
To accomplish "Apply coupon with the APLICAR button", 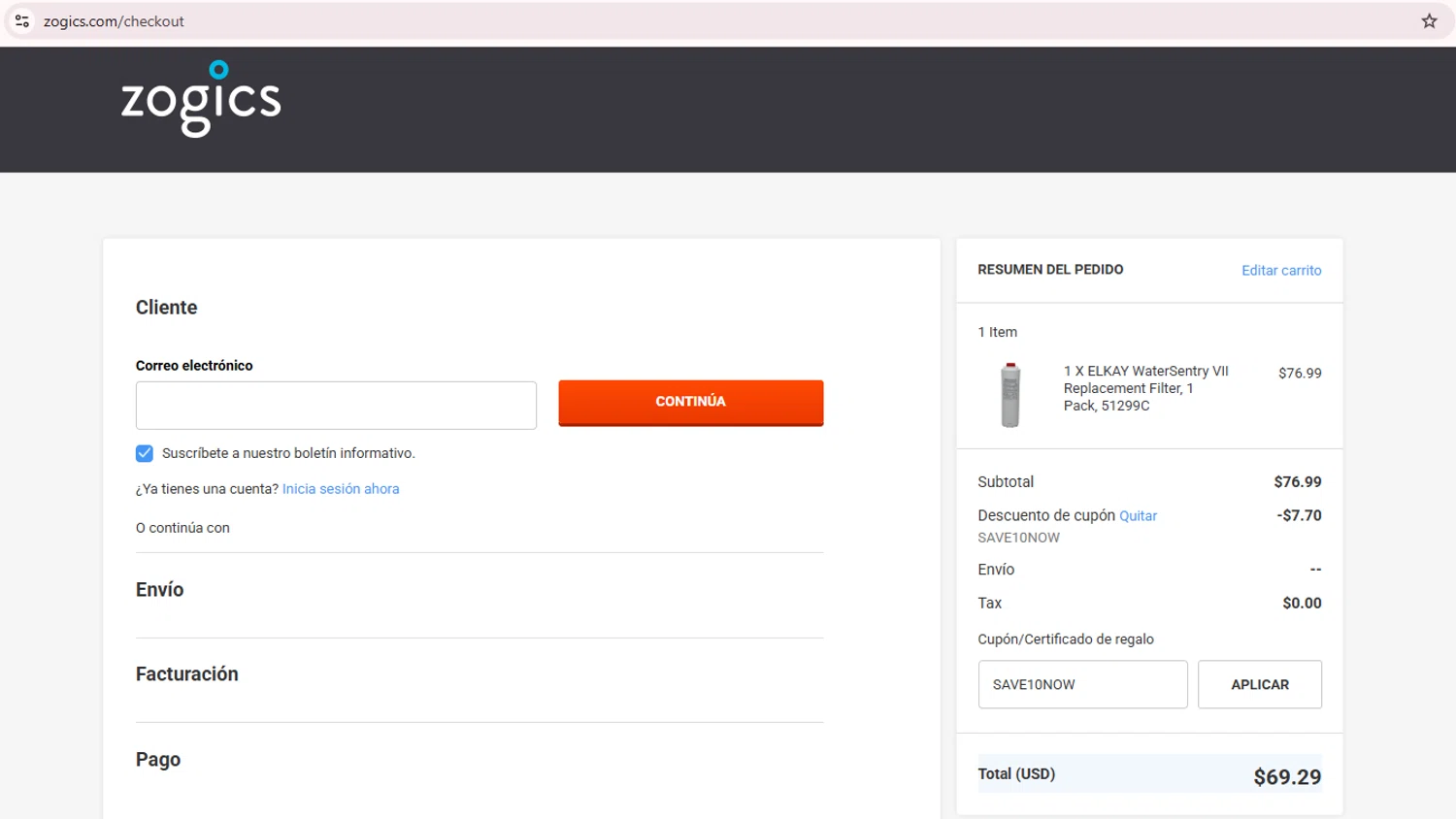I will click(1260, 684).
